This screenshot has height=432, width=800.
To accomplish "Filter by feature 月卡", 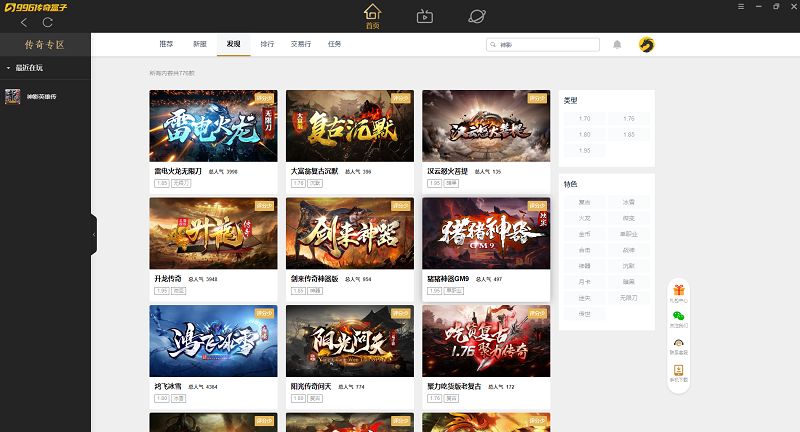I will point(585,282).
